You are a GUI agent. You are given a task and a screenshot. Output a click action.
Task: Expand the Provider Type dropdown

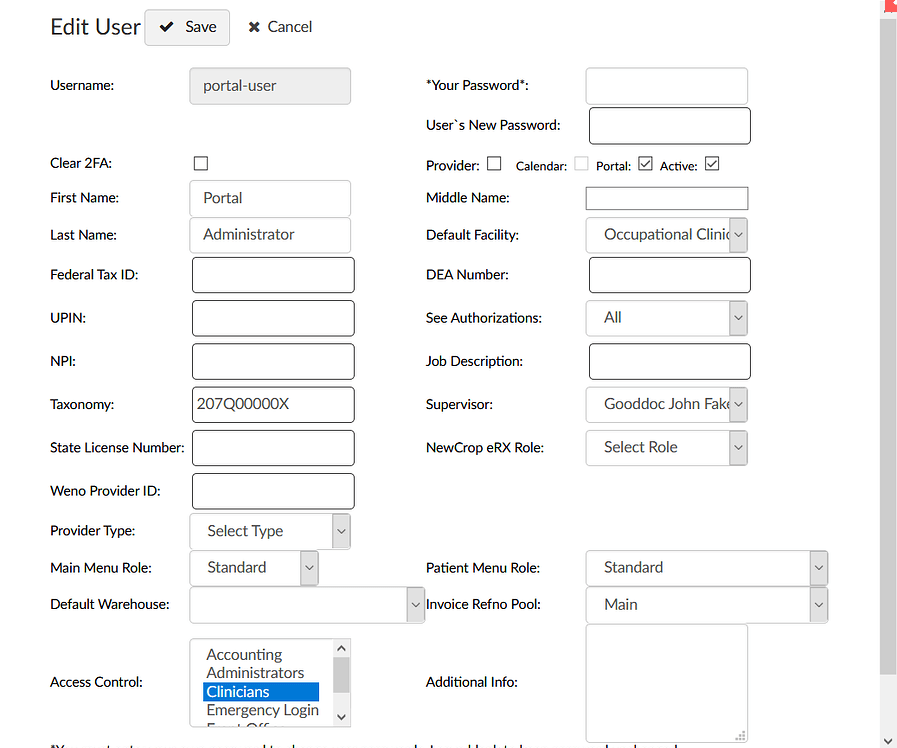(341, 531)
